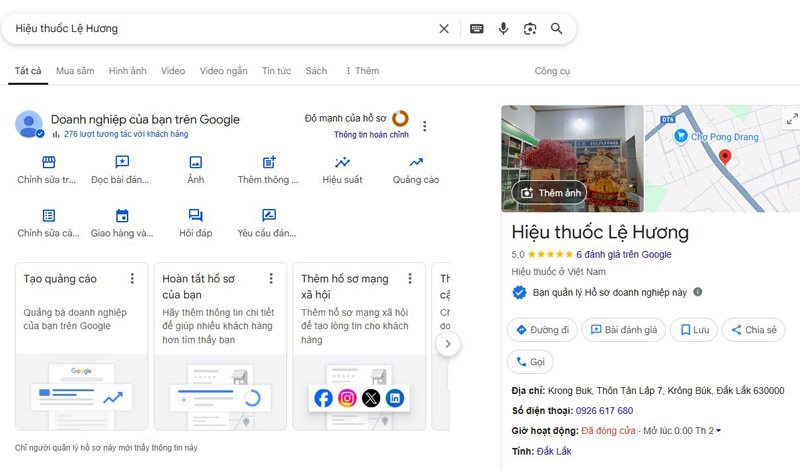Open the 6 đánh giá trên Google link

623,255
